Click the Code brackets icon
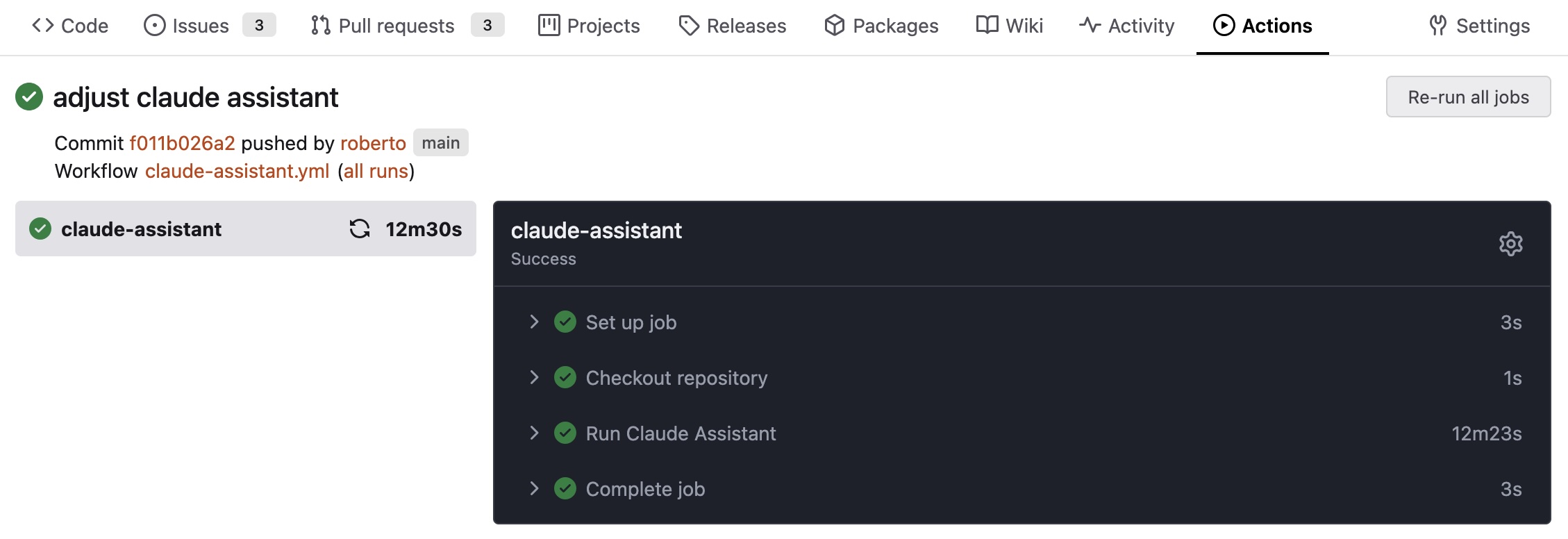The height and width of the screenshot is (539, 1568). 43,26
